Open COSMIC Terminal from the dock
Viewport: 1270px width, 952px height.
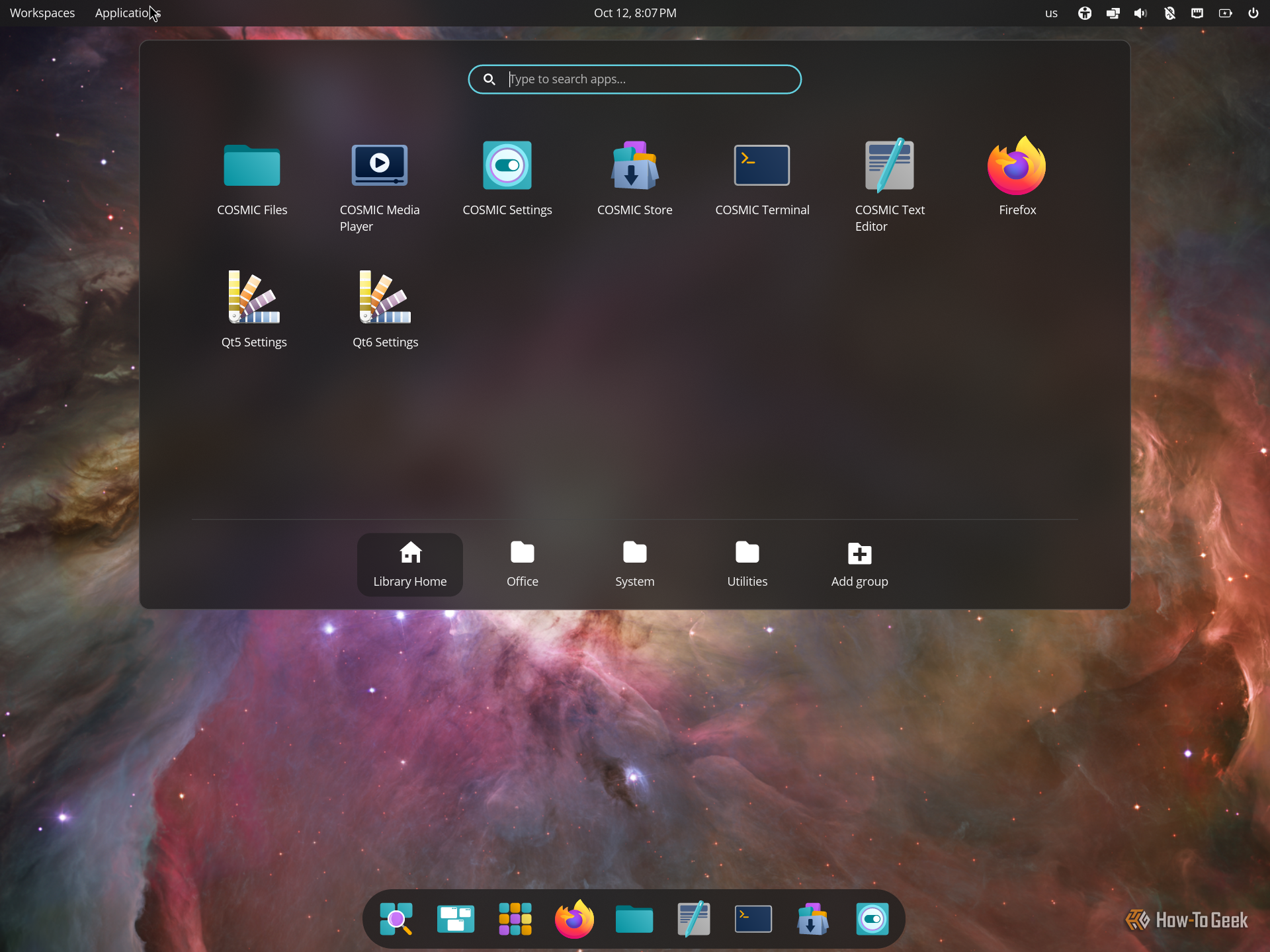tap(753, 919)
